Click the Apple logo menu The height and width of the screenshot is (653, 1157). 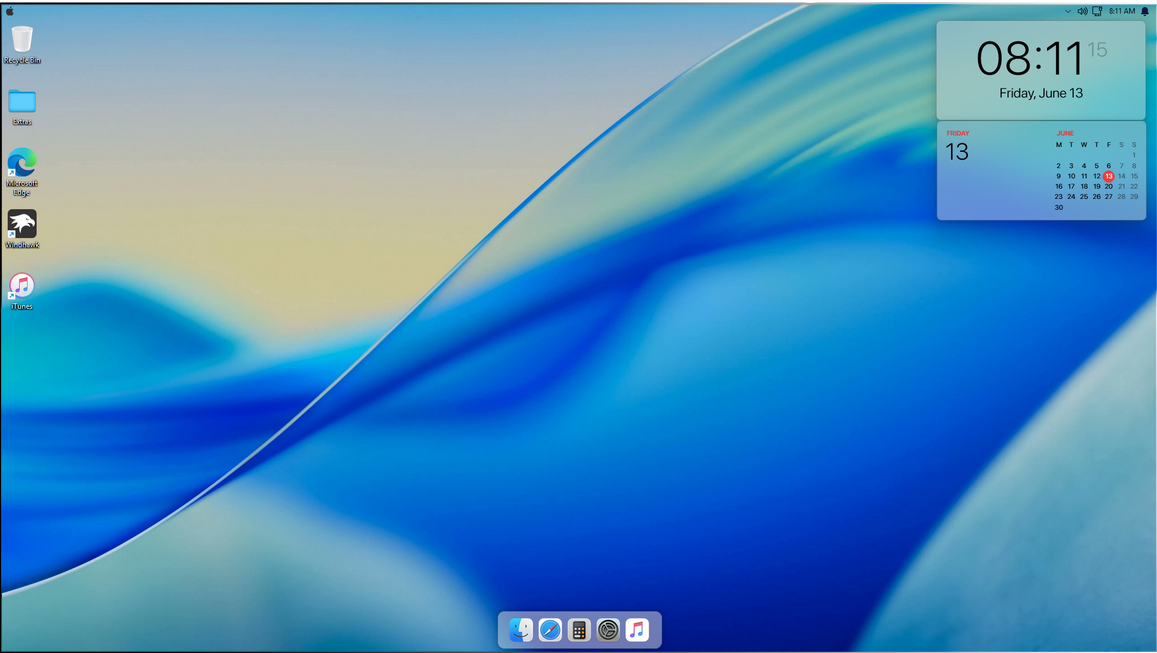(x=10, y=11)
